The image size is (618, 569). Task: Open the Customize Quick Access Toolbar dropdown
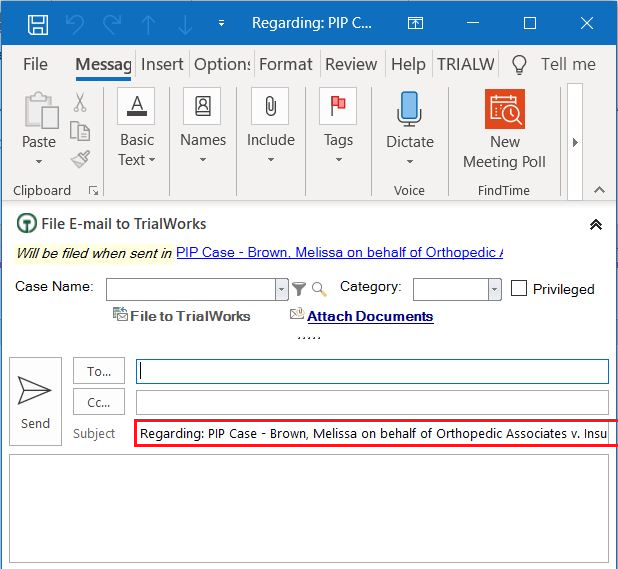click(222, 23)
